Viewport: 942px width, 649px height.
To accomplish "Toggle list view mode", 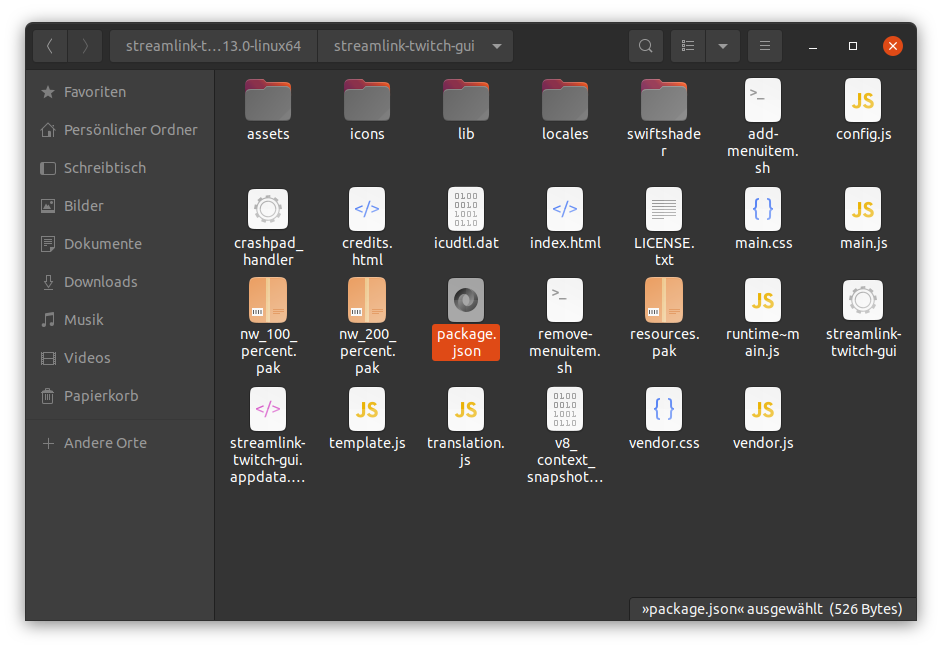I will (688, 46).
